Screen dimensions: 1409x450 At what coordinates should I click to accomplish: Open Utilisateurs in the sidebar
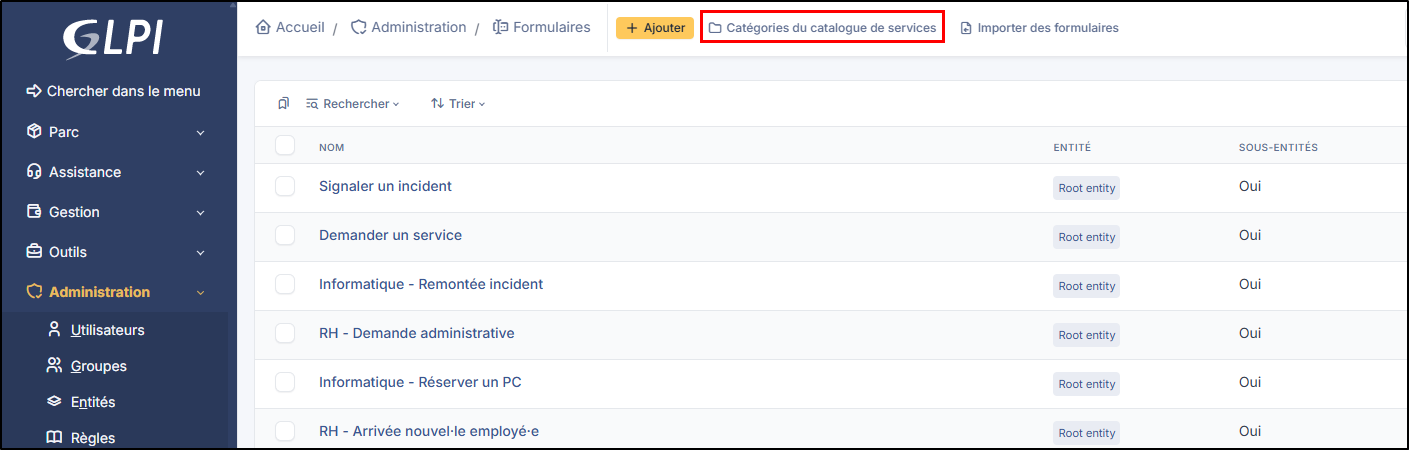coord(108,330)
